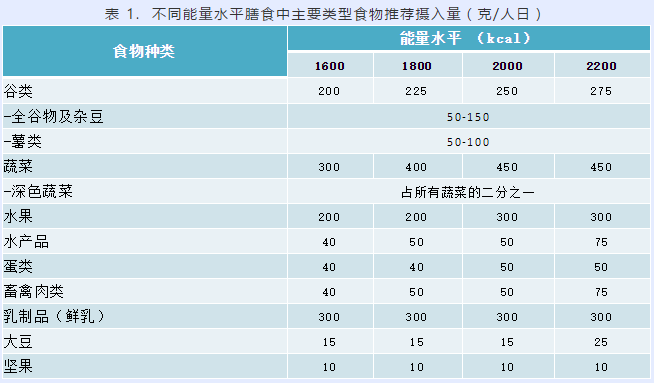654x383 pixels.
Task: Click 蔬菜 value 450 under 2200
Action: (x=601, y=167)
